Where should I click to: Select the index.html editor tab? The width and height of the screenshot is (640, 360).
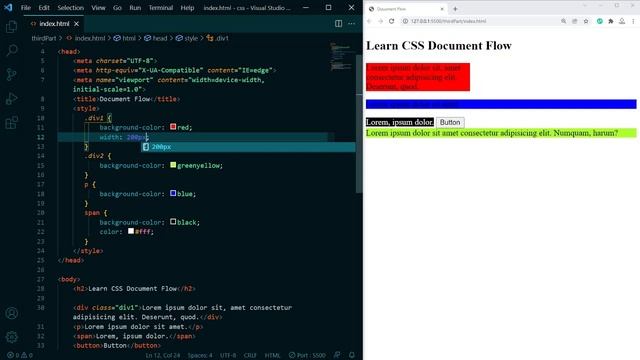tap(54, 24)
